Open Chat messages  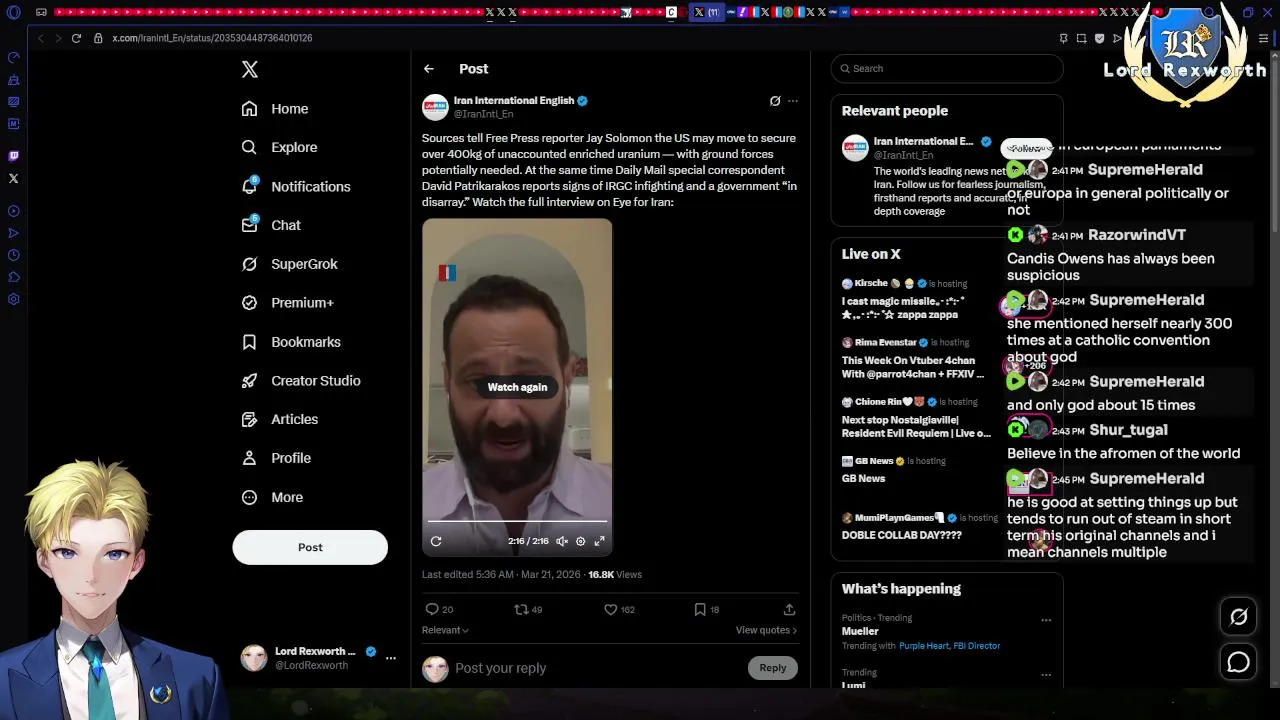coord(271,225)
